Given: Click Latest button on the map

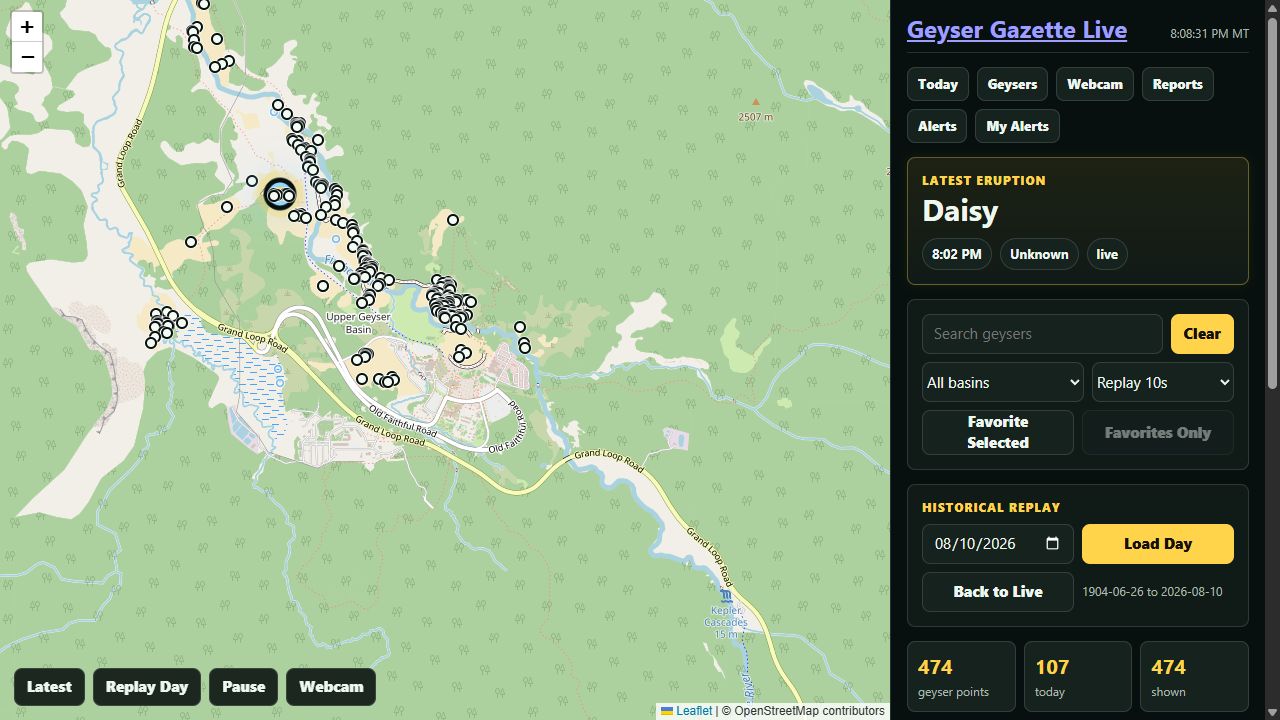Looking at the screenshot, I should point(49,687).
